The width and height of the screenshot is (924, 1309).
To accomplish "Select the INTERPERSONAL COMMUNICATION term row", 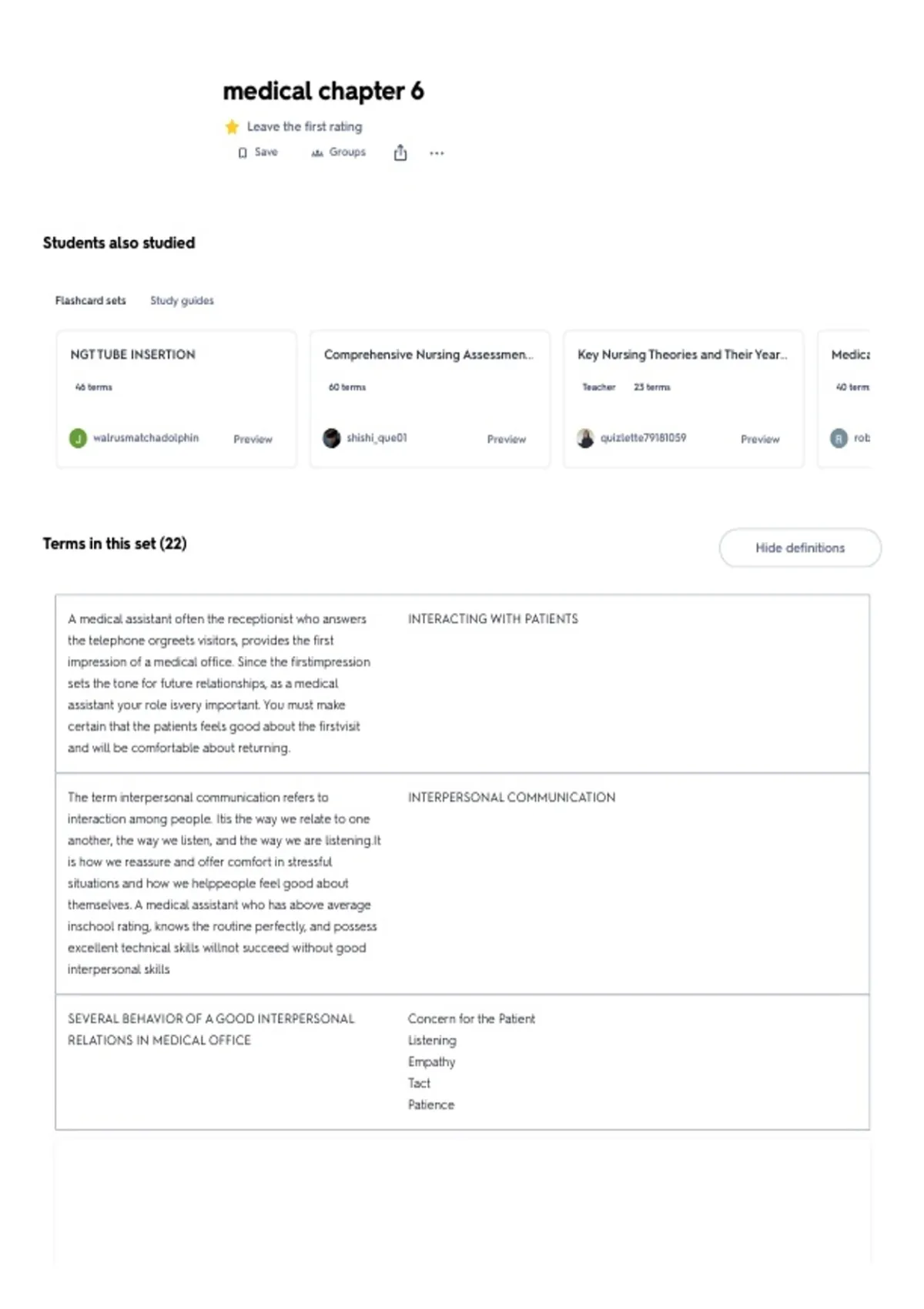I will click(462, 883).
